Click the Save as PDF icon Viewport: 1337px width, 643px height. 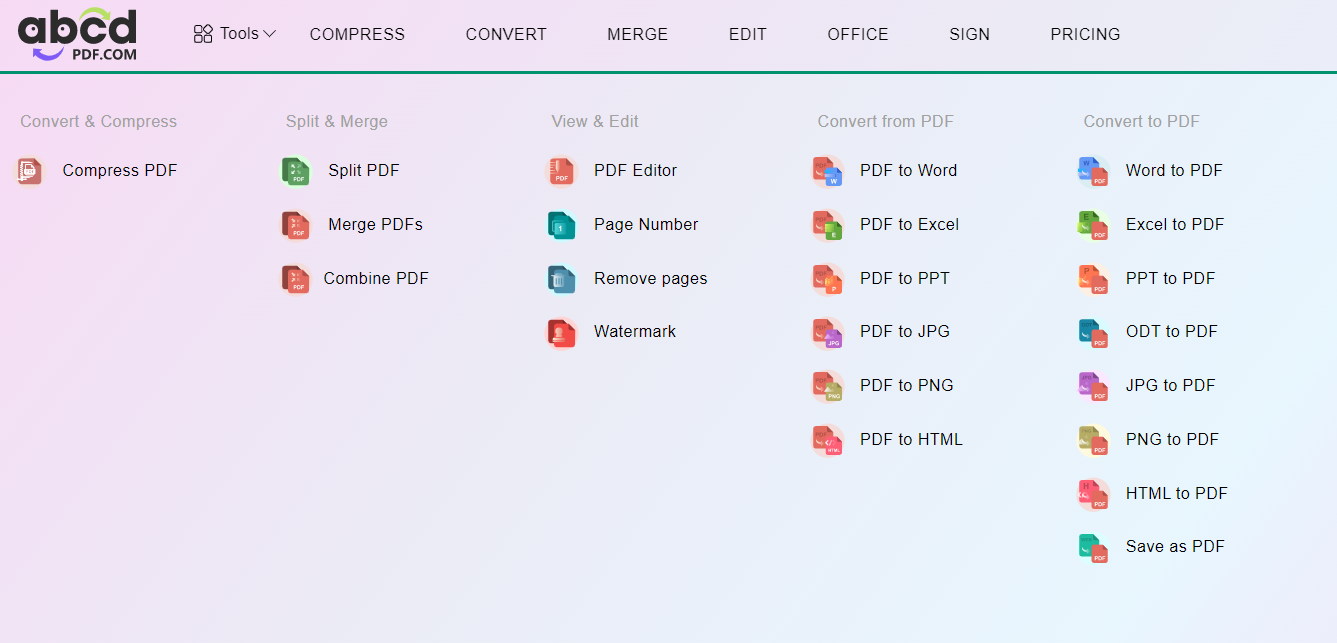click(x=1093, y=547)
